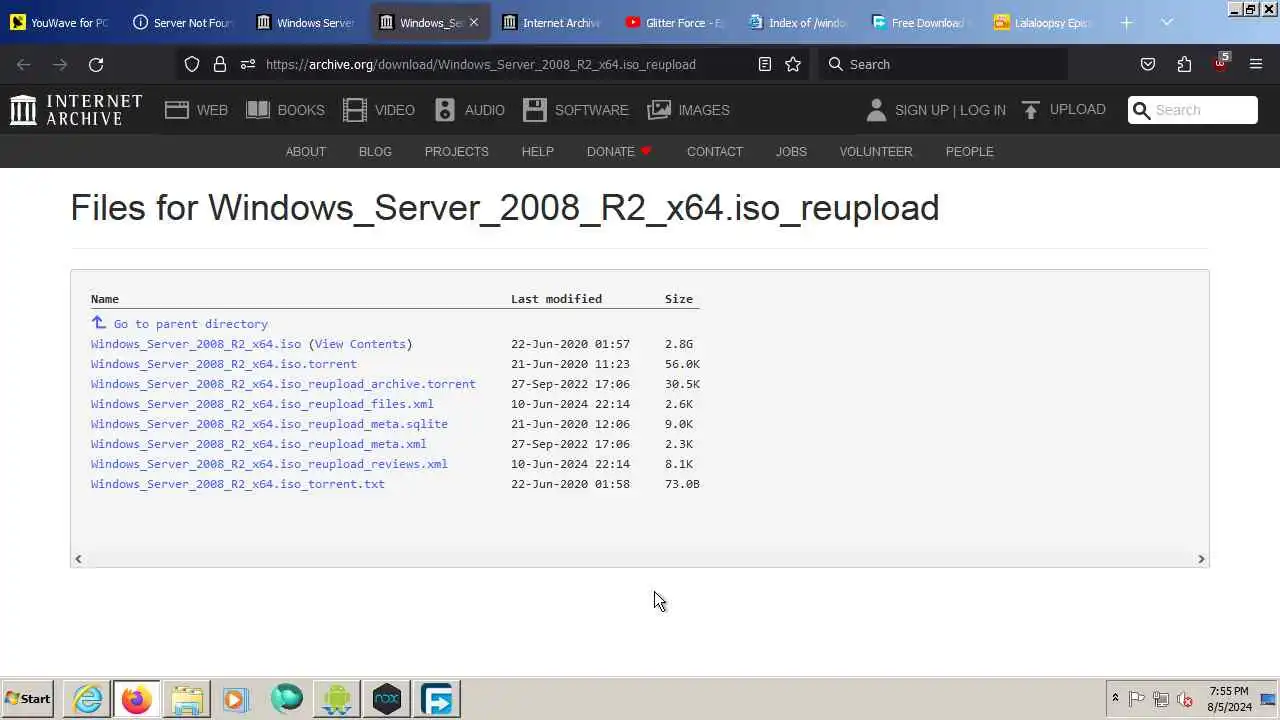Open the JOBS menu link

coord(791,151)
